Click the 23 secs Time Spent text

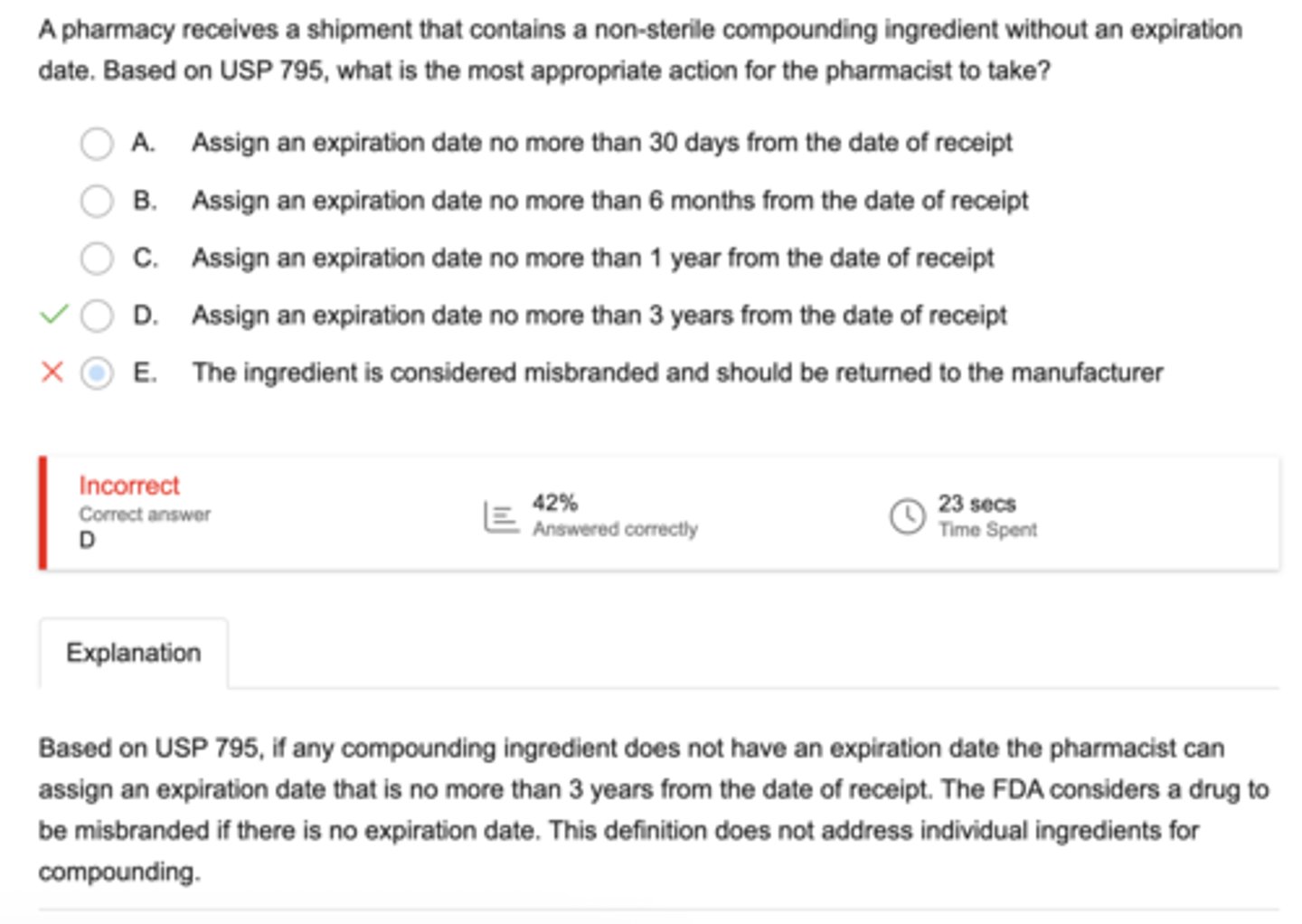pos(987,515)
